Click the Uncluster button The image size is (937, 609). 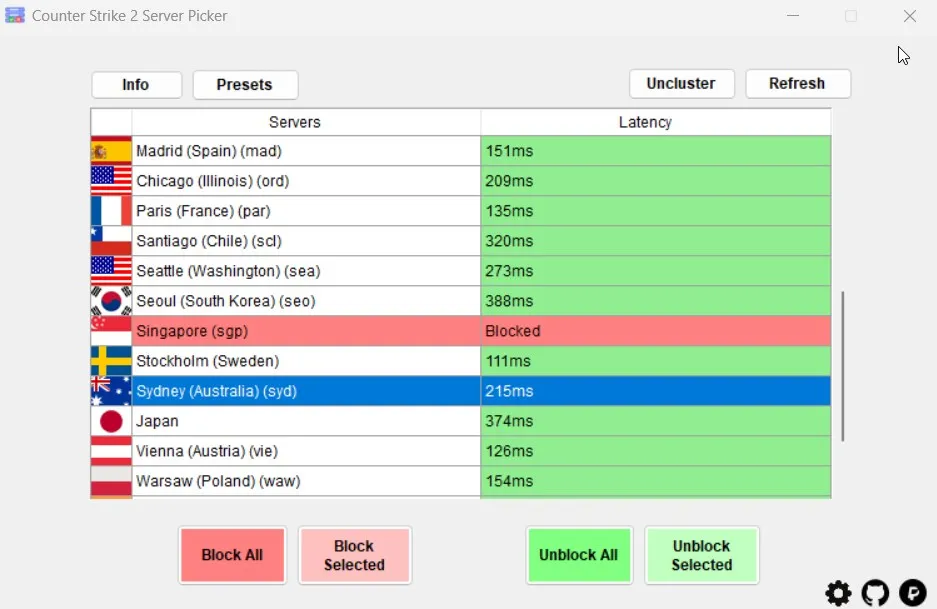681,84
